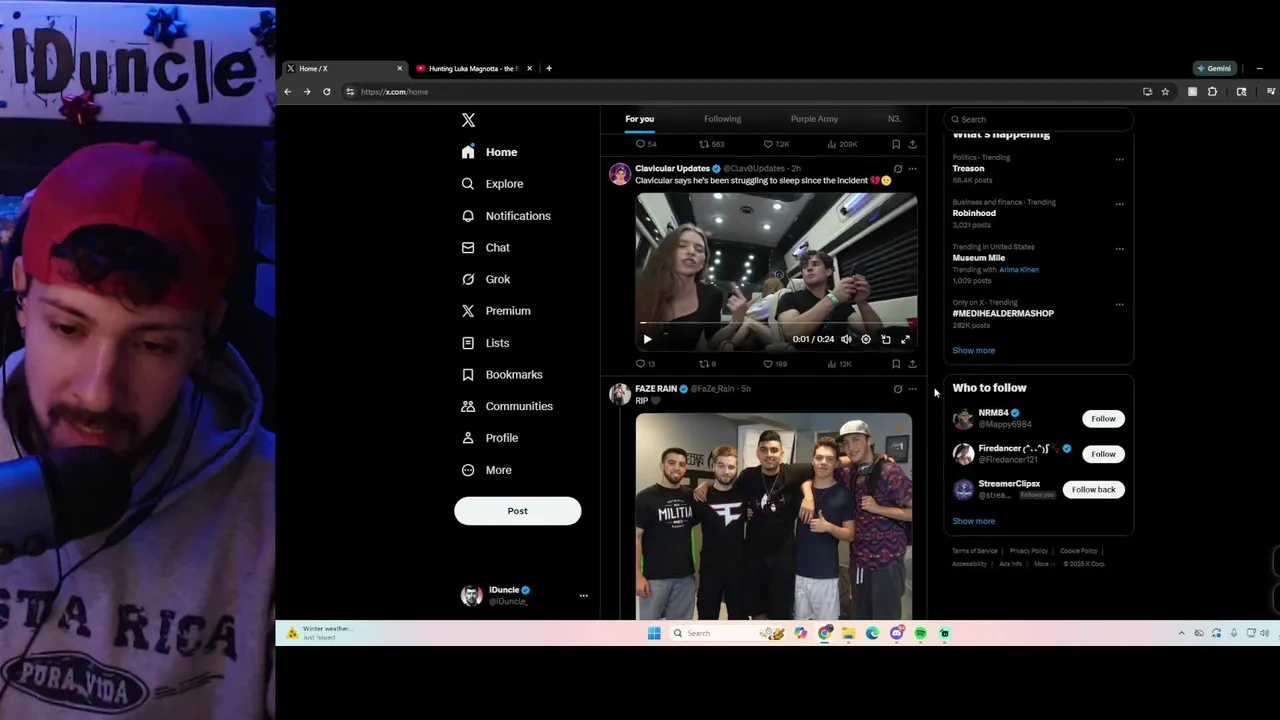Click Grok icon on FAZE RAIN post

(x=897, y=388)
